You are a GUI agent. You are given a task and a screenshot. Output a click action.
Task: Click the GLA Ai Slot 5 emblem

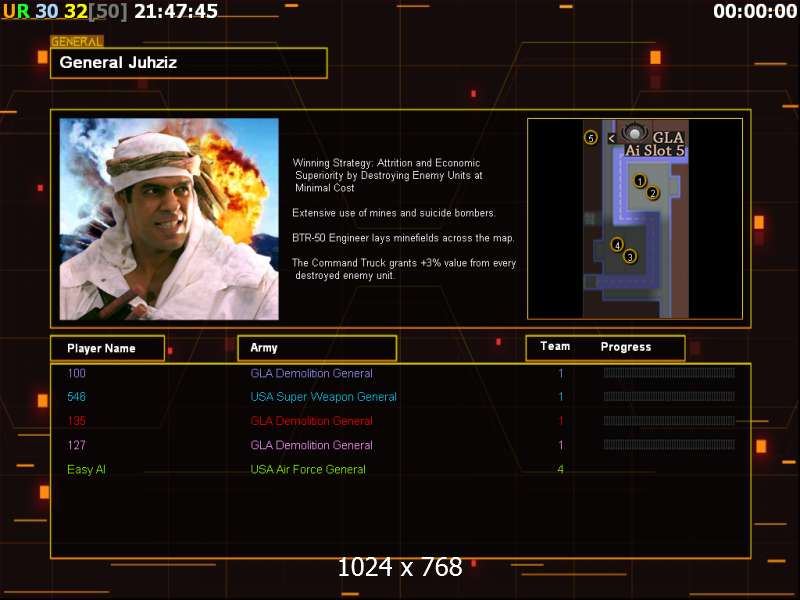(x=634, y=133)
